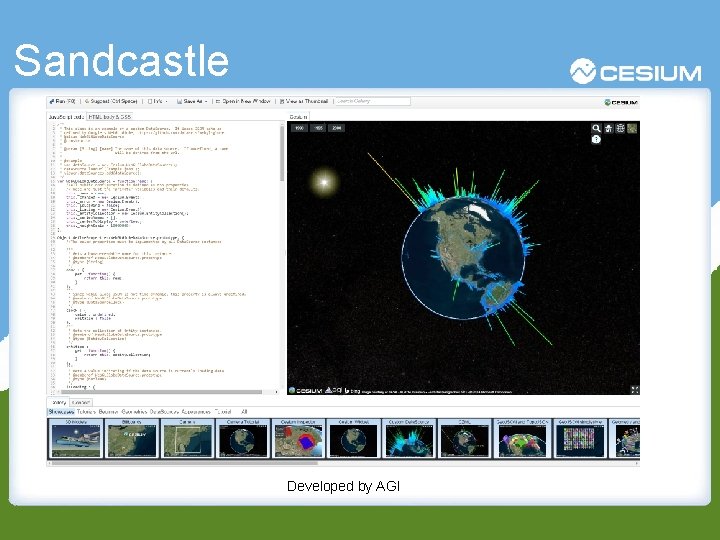The image size is (720, 540).
Task: Click the code editor vertical scrollbar
Action: pos(282,153)
